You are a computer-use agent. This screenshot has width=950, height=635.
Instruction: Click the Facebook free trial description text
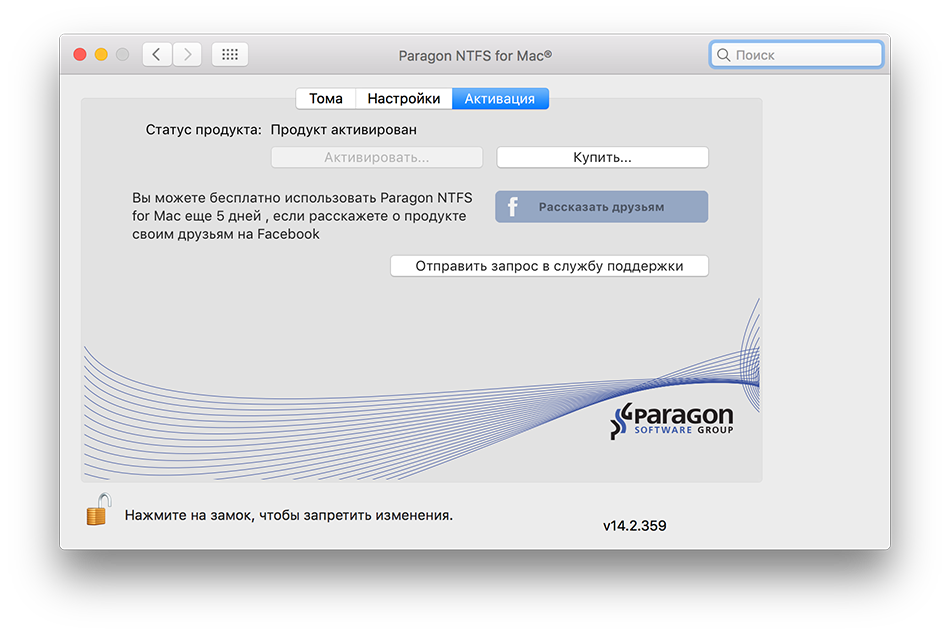pos(302,216)
